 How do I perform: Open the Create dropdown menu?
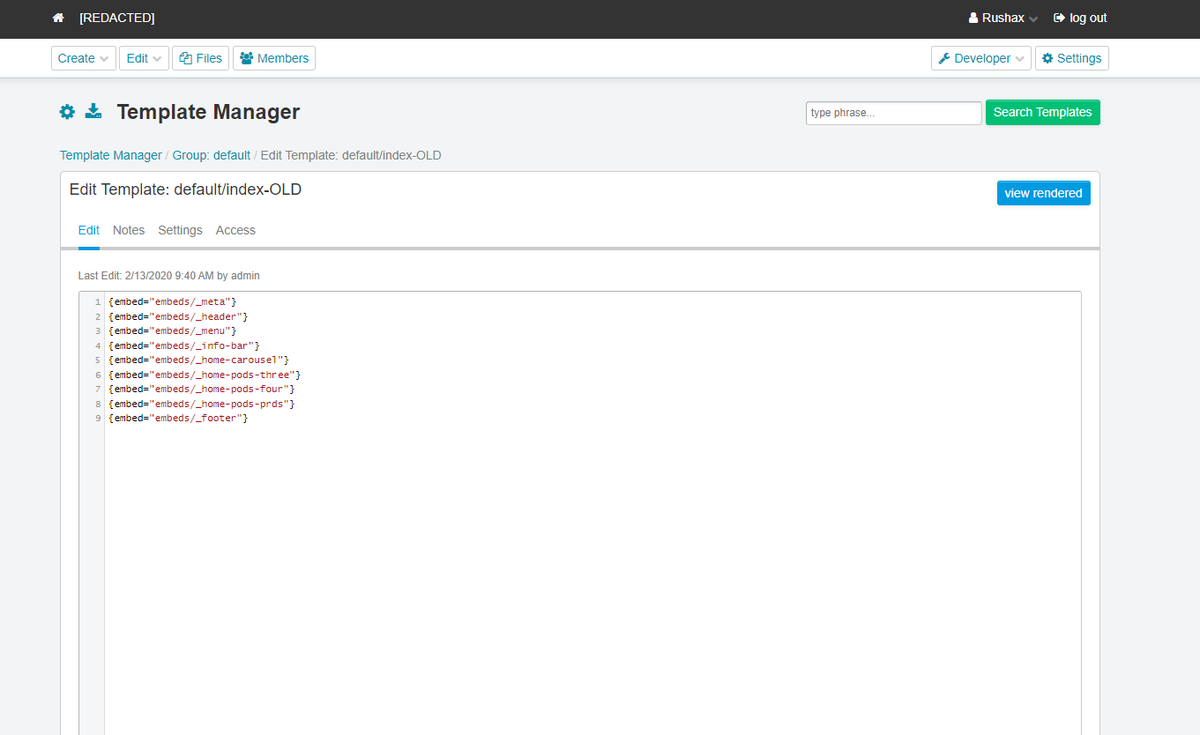(84, 58)
